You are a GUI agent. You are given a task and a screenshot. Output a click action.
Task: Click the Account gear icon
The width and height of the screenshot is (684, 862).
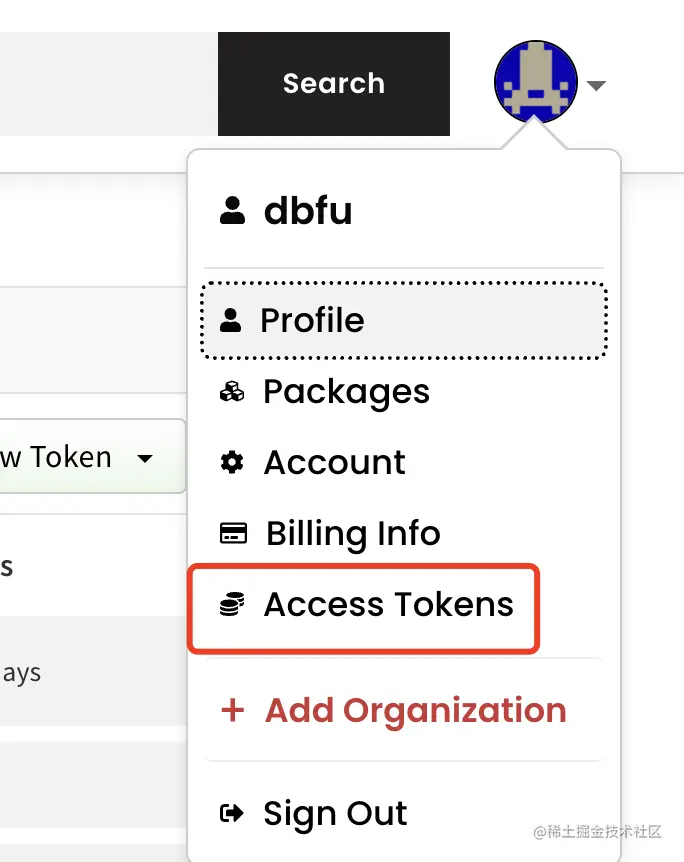click(x=232, y=462)
